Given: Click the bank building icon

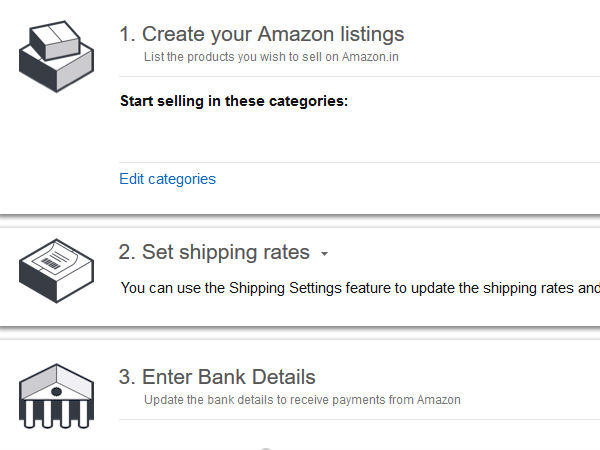Looking at the screenshot, I should [x=56, y=395].
